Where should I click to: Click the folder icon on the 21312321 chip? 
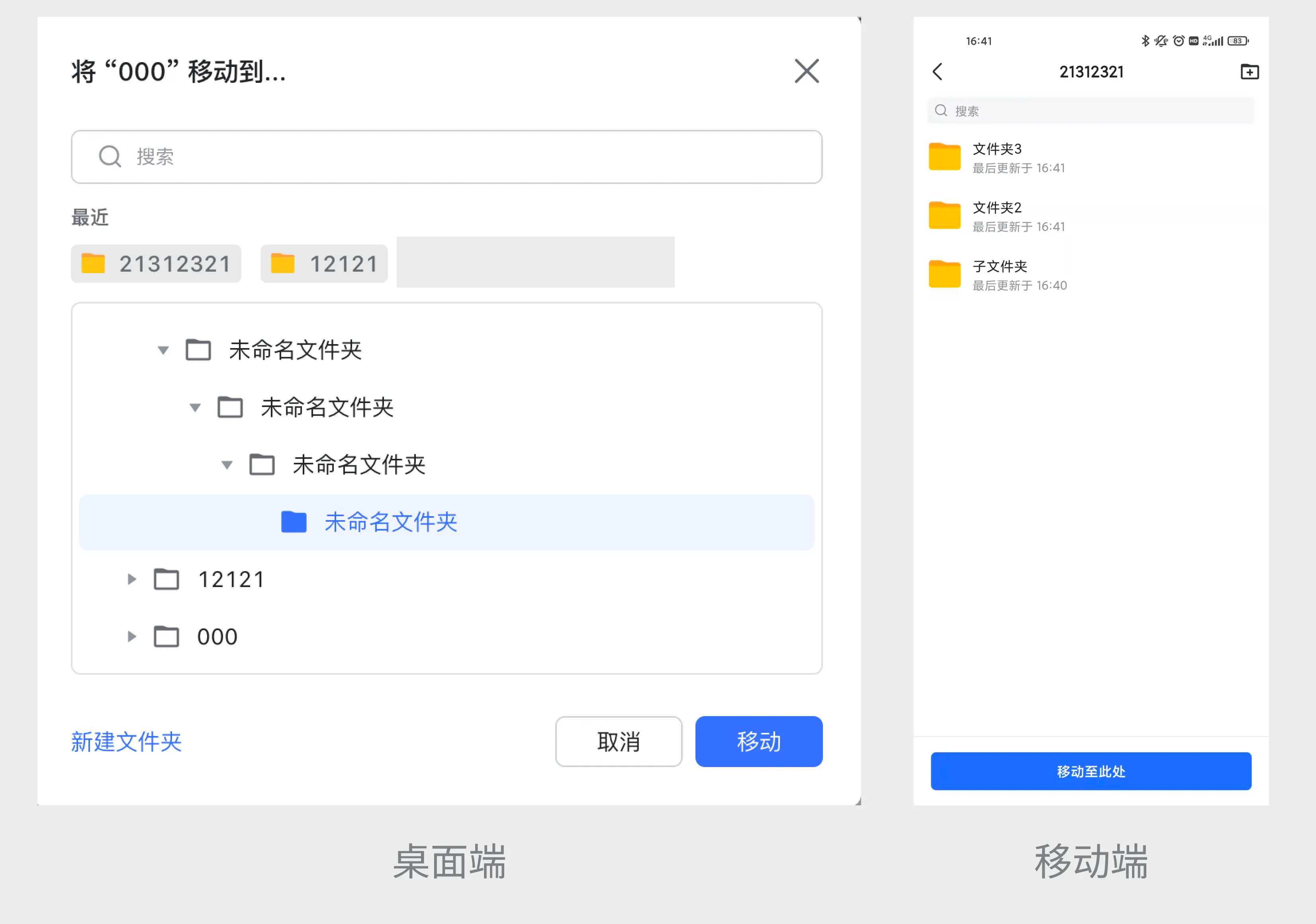94,264
